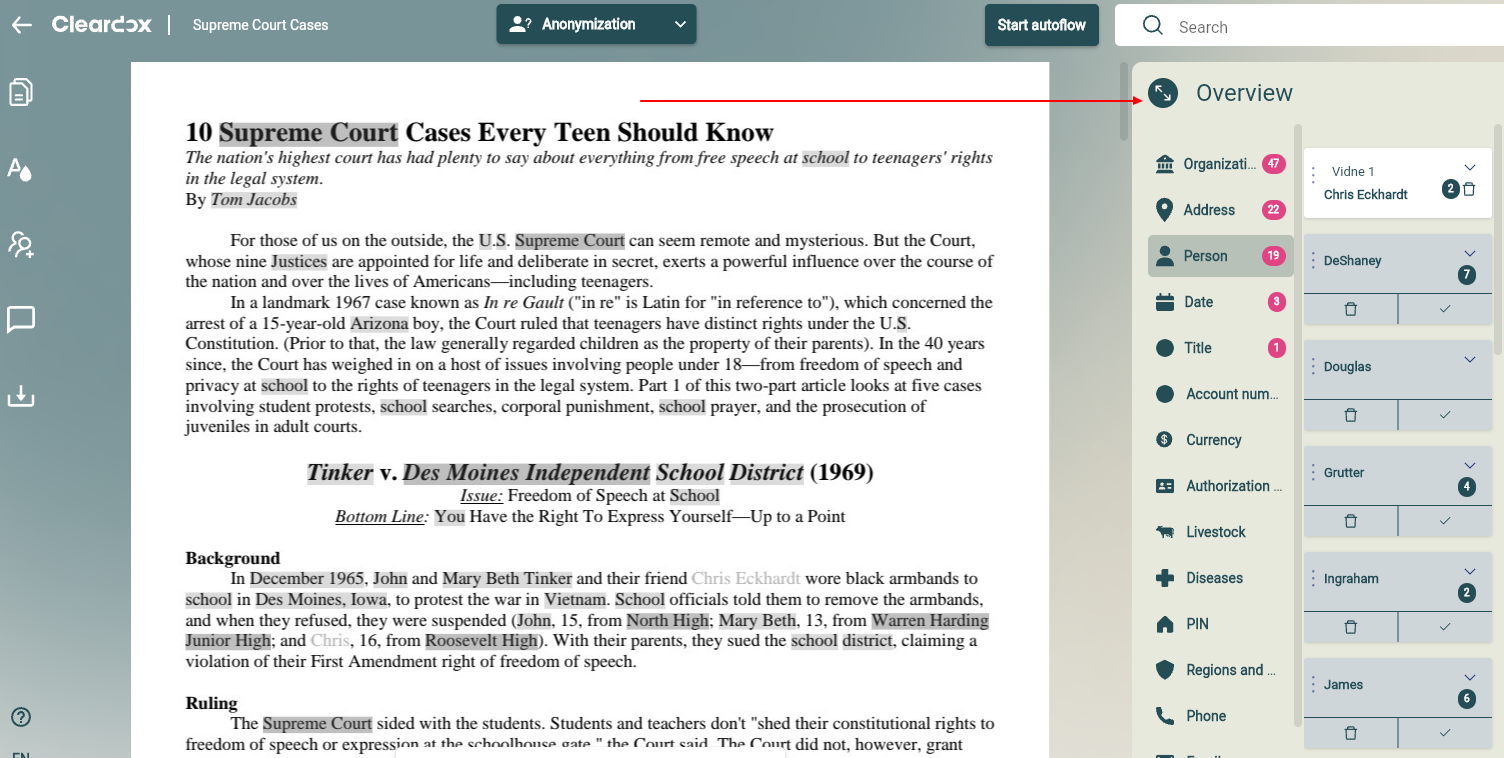Select the text styling (A with droplet) tool
The height and width of the screenshot is (758, 1504).
[20, 170]
